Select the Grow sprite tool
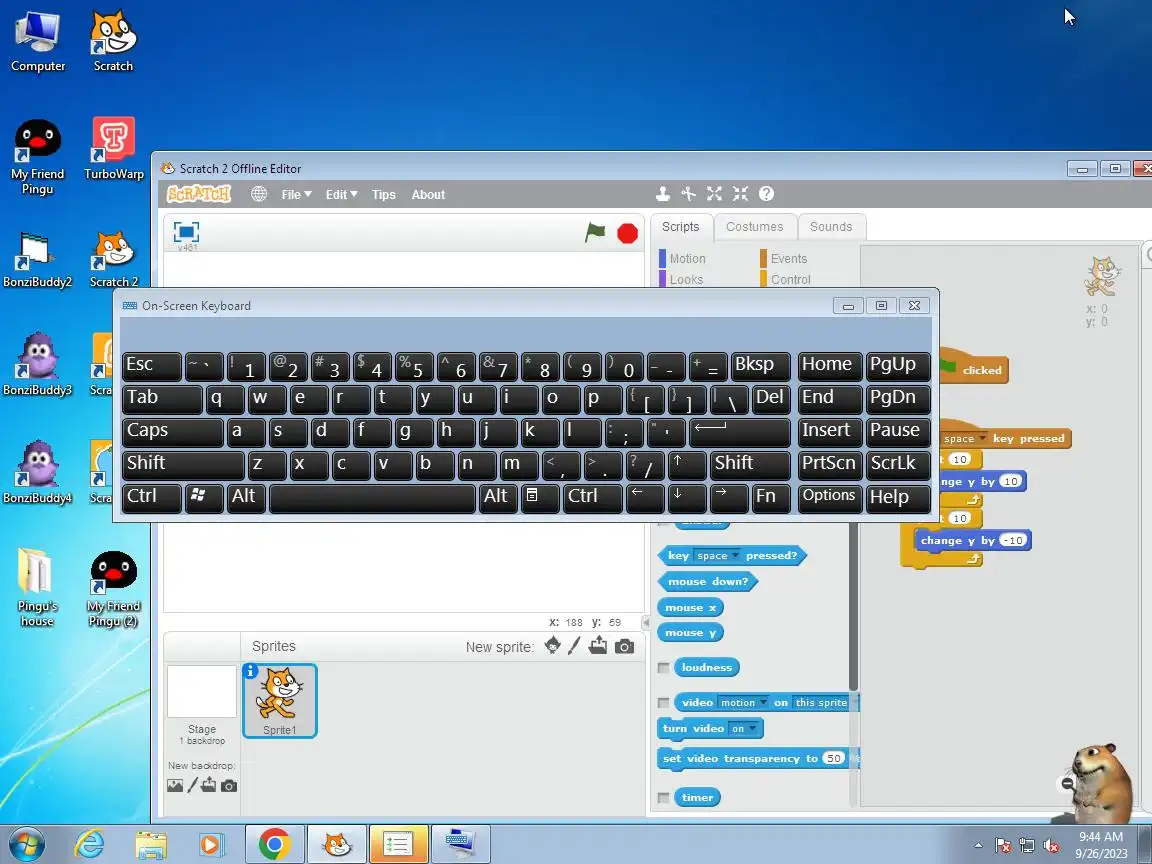Viewport: 1152px width, 864px height. pyautogui.click(x=714, y=194)
